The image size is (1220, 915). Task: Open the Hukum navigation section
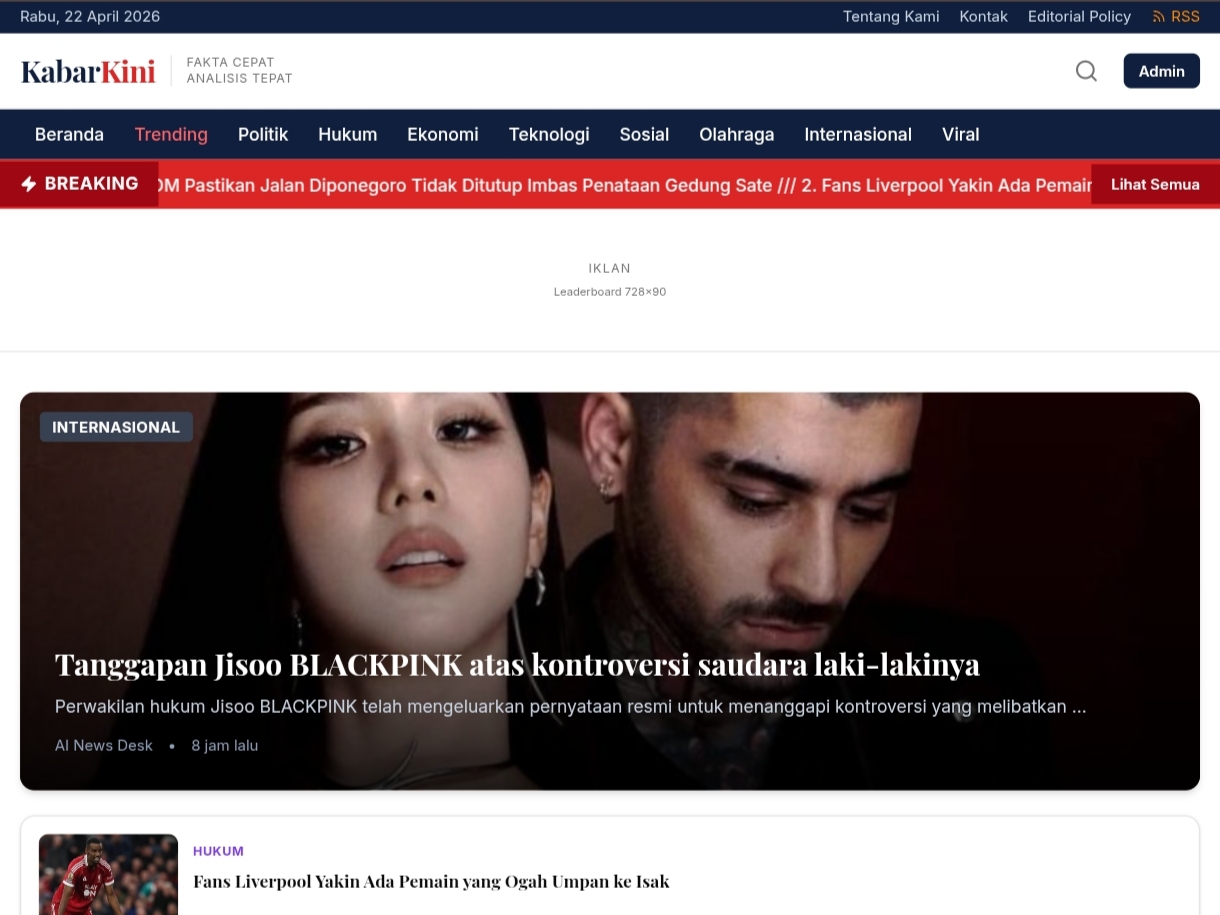click(347, 134)
